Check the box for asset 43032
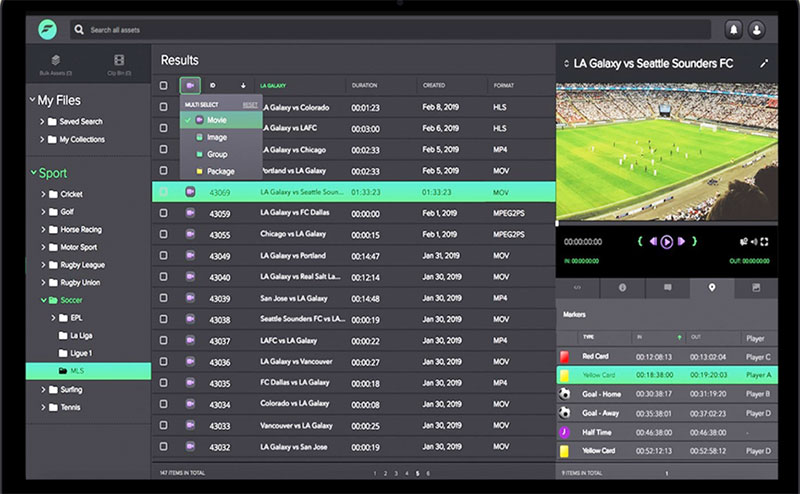The height and width of the screenshot is (494, 800). coord(164,447)
